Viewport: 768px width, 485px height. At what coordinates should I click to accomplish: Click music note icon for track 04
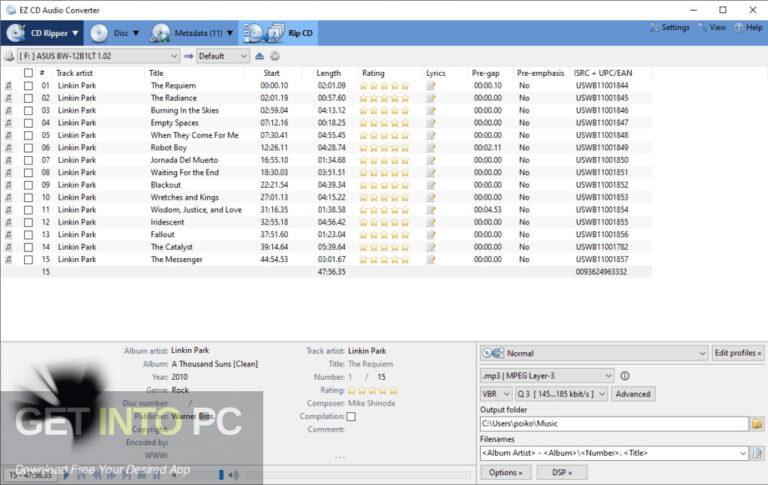tap(8, 123)
